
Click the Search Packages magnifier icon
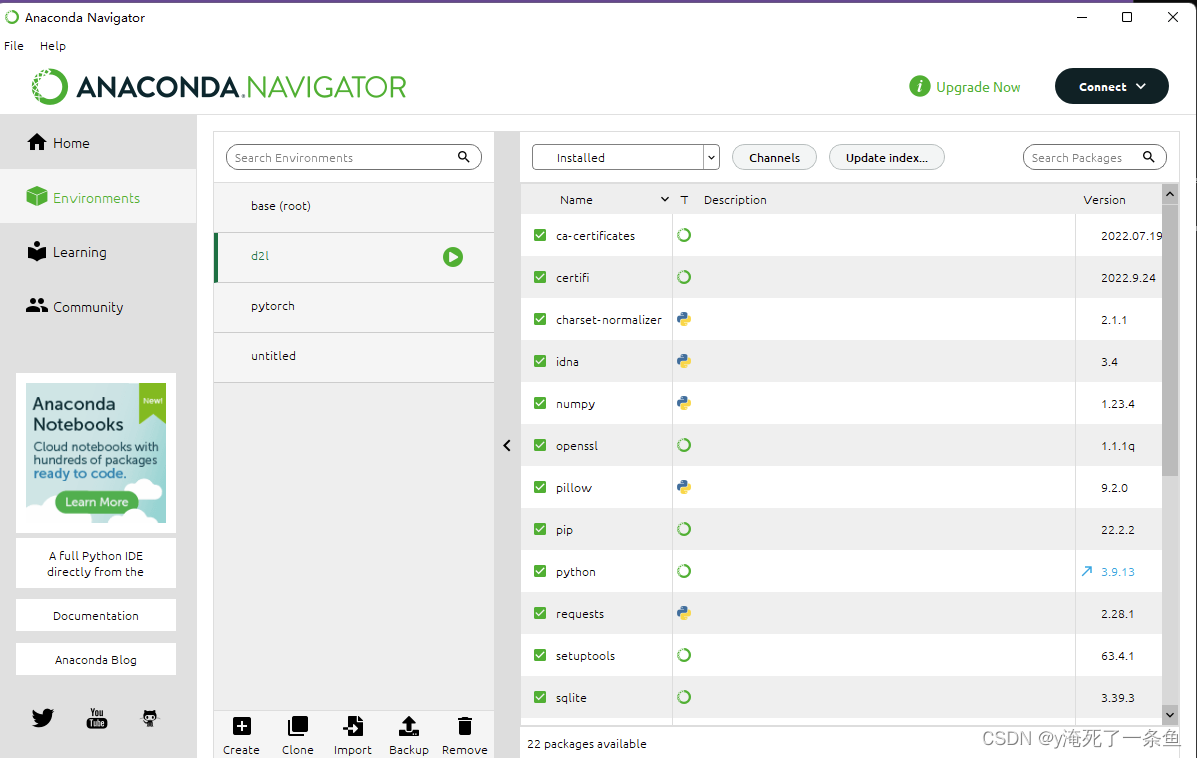(x=1148, y=156)
